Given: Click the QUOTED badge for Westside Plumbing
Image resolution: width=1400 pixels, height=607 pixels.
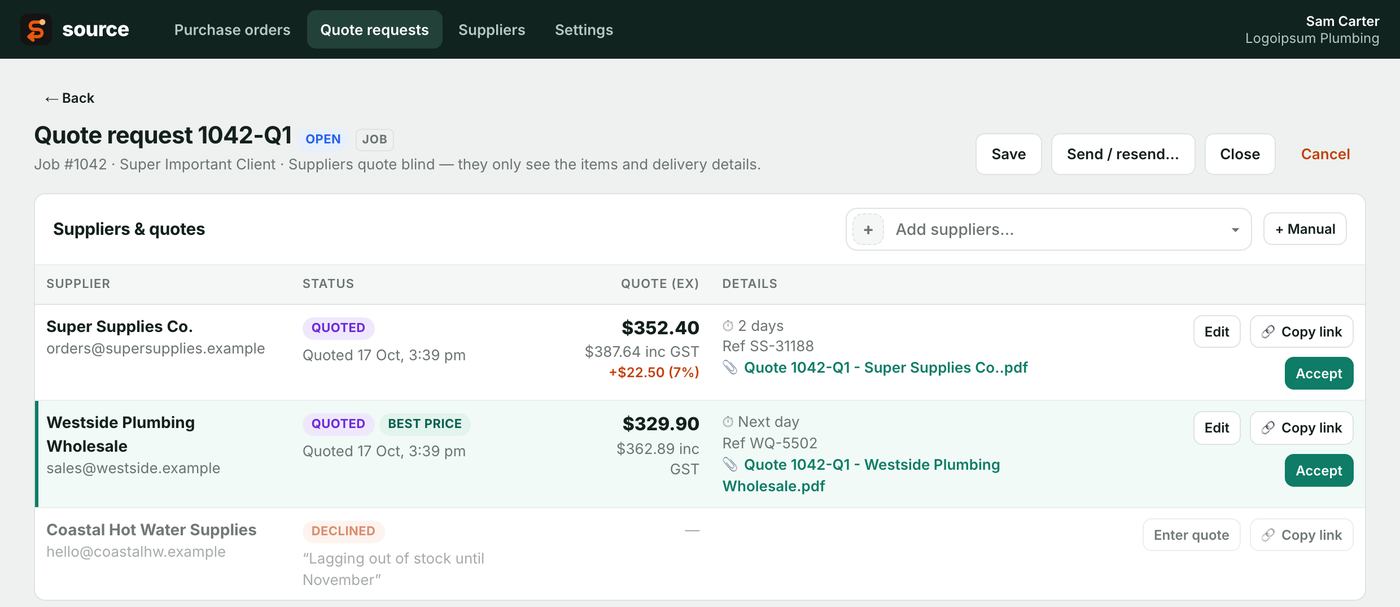Looking at the screenshot, I should coord(338,424).
